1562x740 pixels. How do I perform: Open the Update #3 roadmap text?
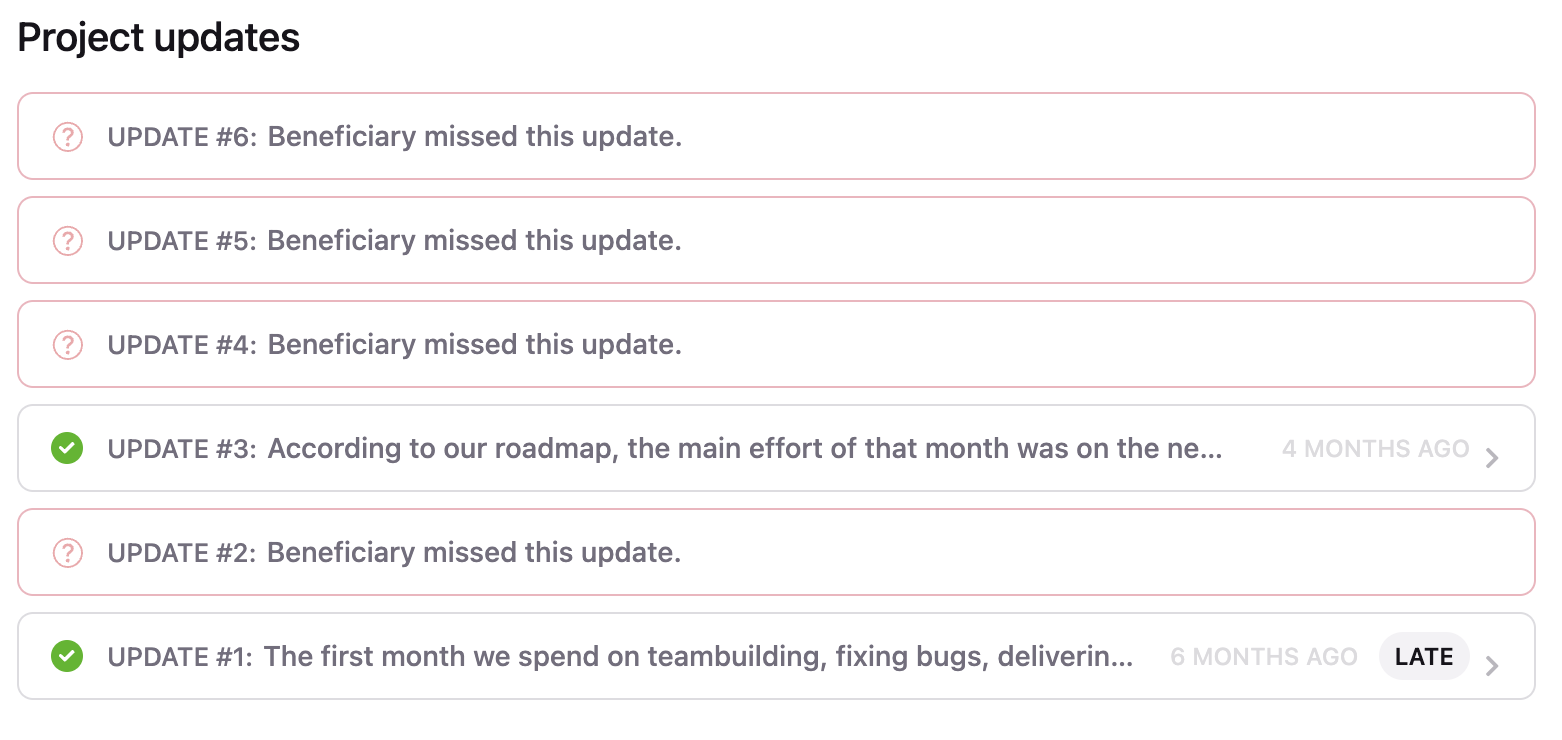[x=745, y=448]
